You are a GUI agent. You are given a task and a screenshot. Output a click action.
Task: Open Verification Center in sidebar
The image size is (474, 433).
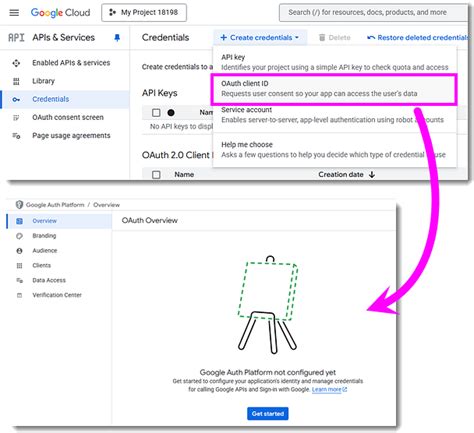click(57, 295)
